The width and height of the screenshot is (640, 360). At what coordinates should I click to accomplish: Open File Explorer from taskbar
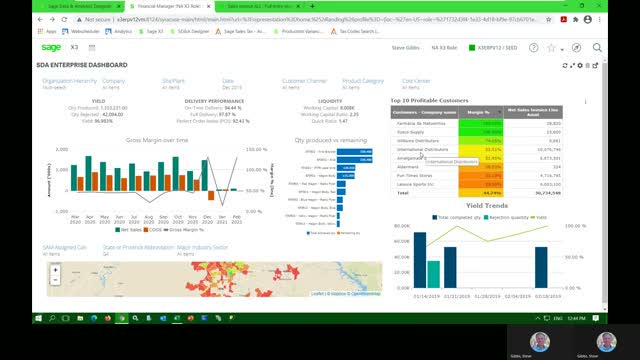point(80,318)
